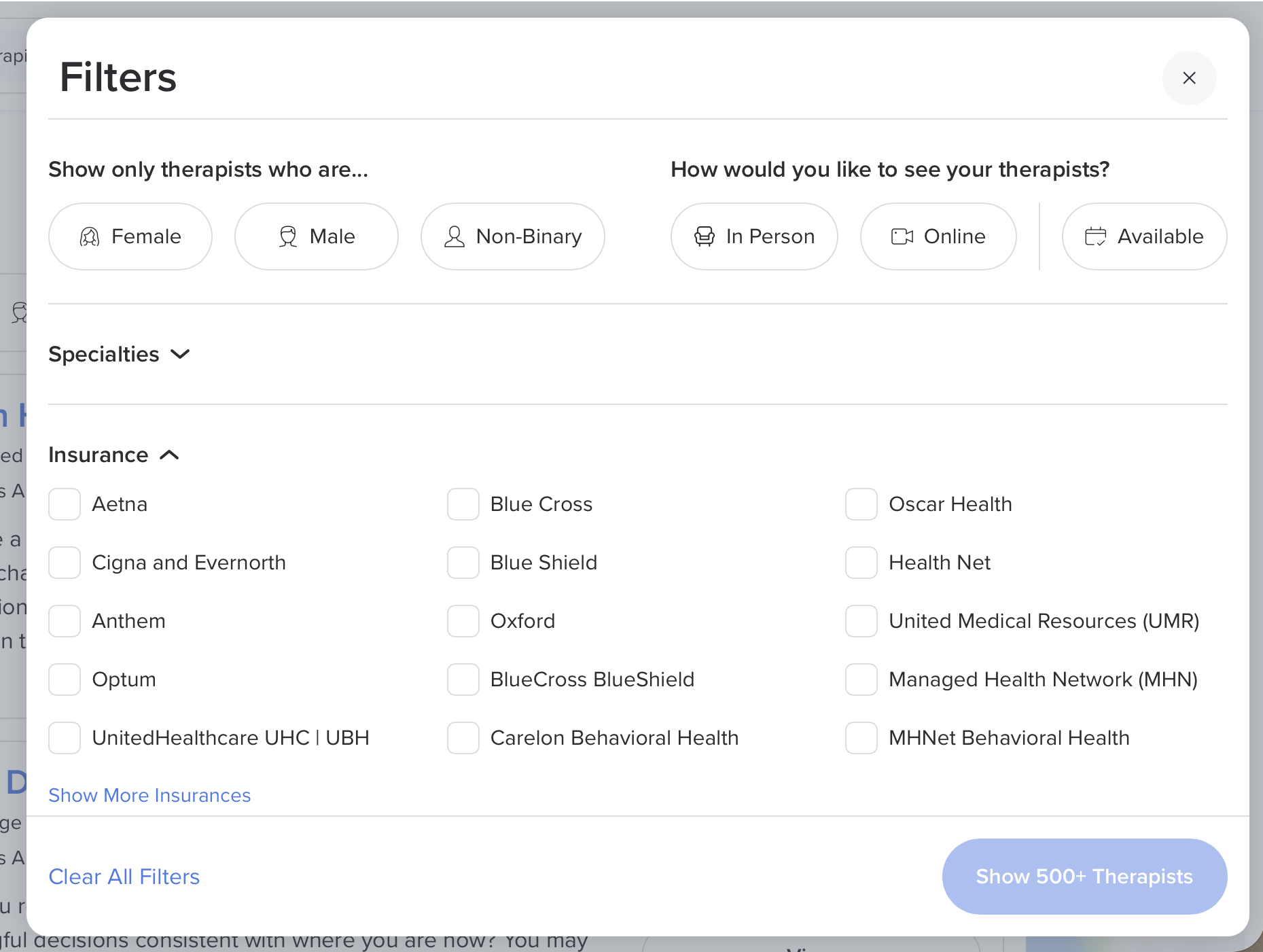Screen dimensions: 1263x952
Task: Click the In Person armchair icon
Action: [705, 236]
